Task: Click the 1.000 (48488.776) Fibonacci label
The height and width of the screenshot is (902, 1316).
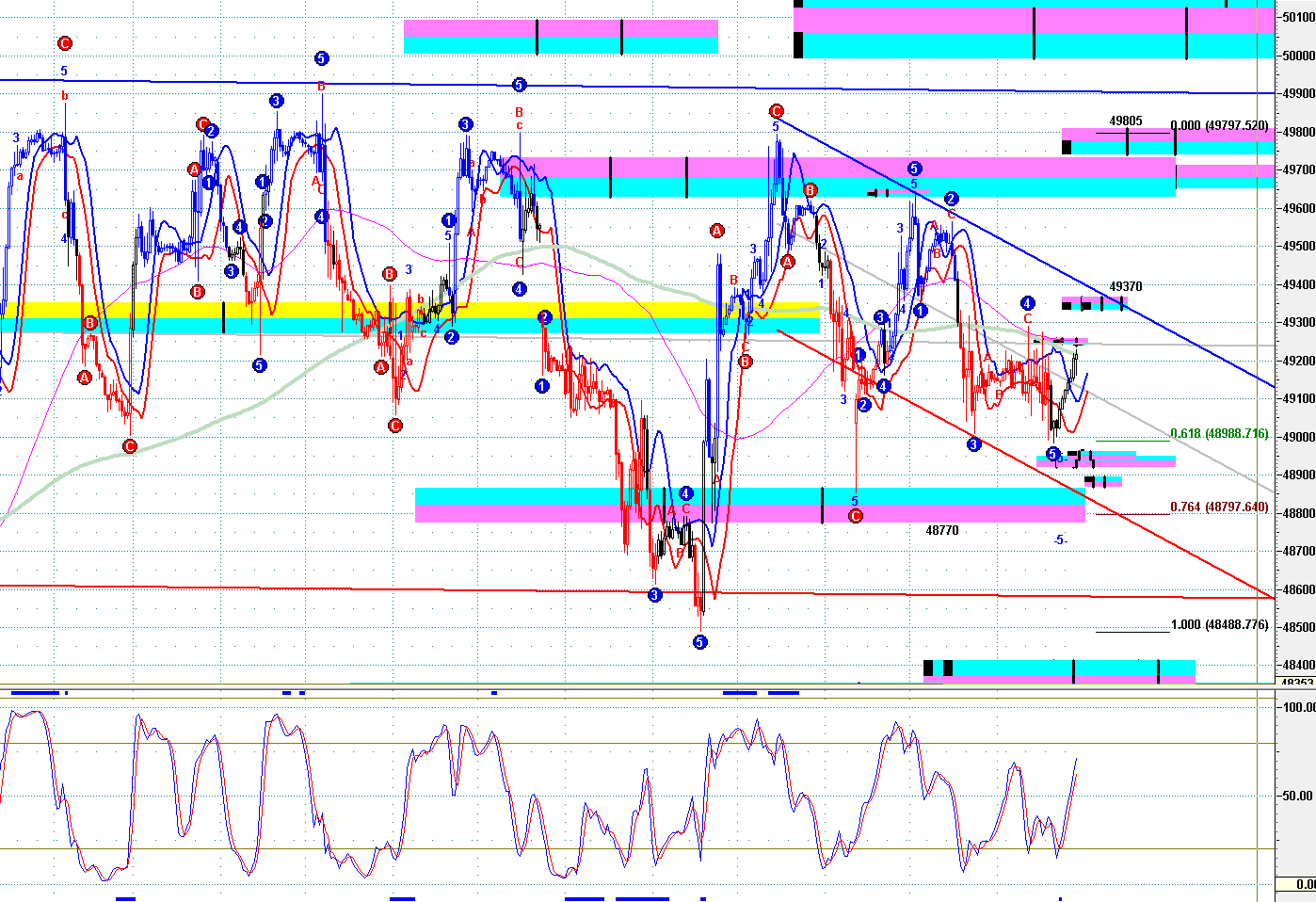Action: [1219, 625]
